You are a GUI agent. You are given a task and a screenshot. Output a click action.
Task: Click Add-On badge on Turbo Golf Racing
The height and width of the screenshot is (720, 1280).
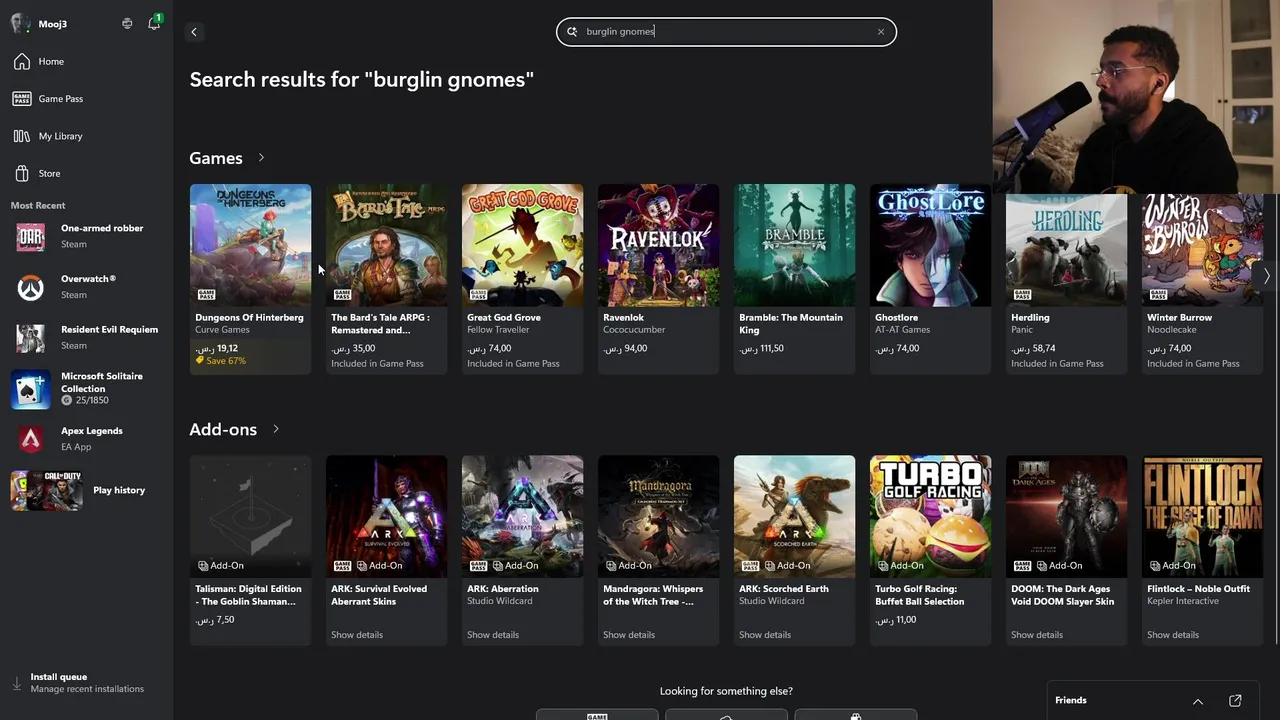point(901,566)
